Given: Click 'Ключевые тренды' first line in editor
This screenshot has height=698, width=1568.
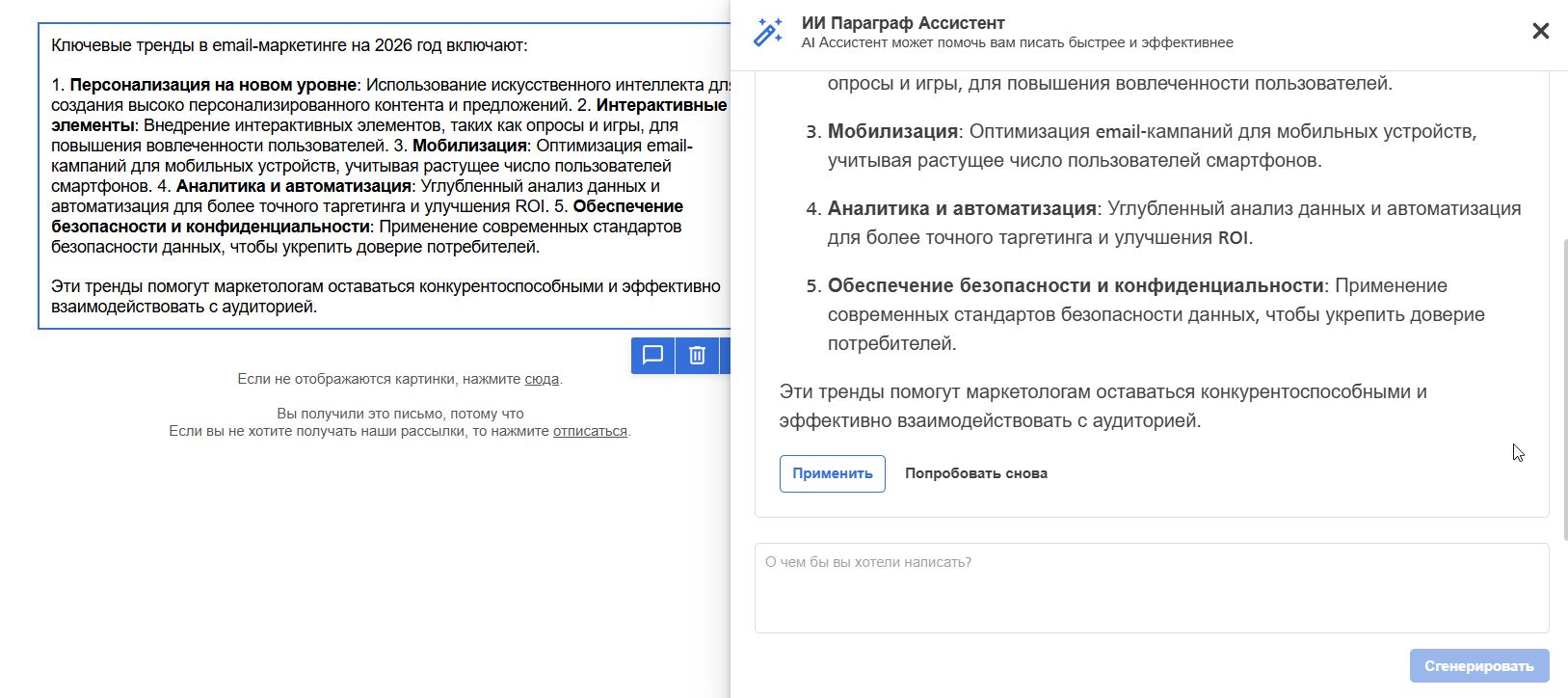Looking at the screenshot, I should click(289, 45).
